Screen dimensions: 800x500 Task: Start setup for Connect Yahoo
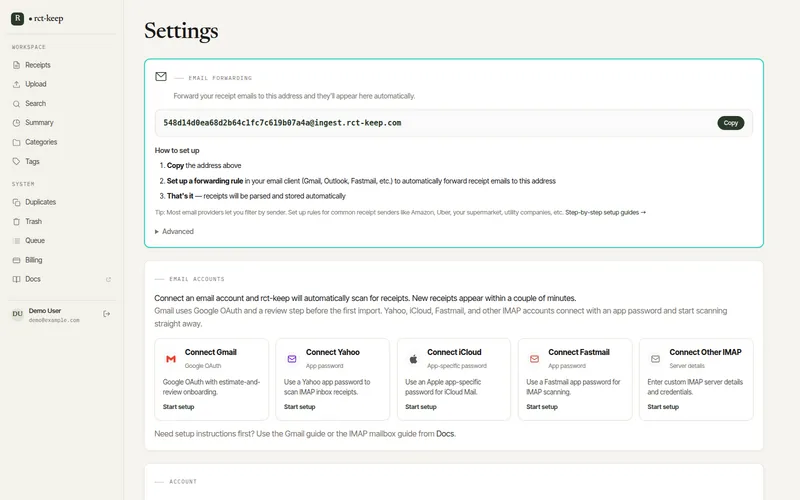click(x=299, y=407)
